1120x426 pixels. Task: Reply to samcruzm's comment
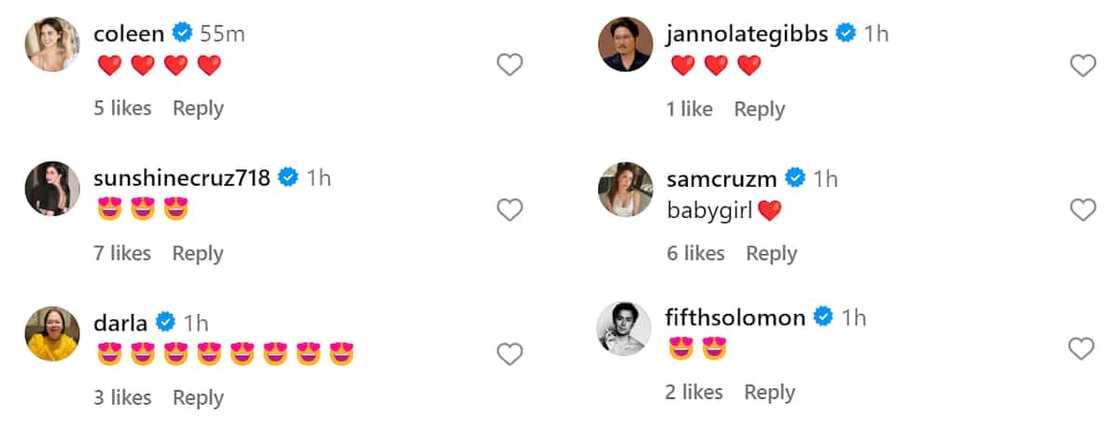point(771,253)
